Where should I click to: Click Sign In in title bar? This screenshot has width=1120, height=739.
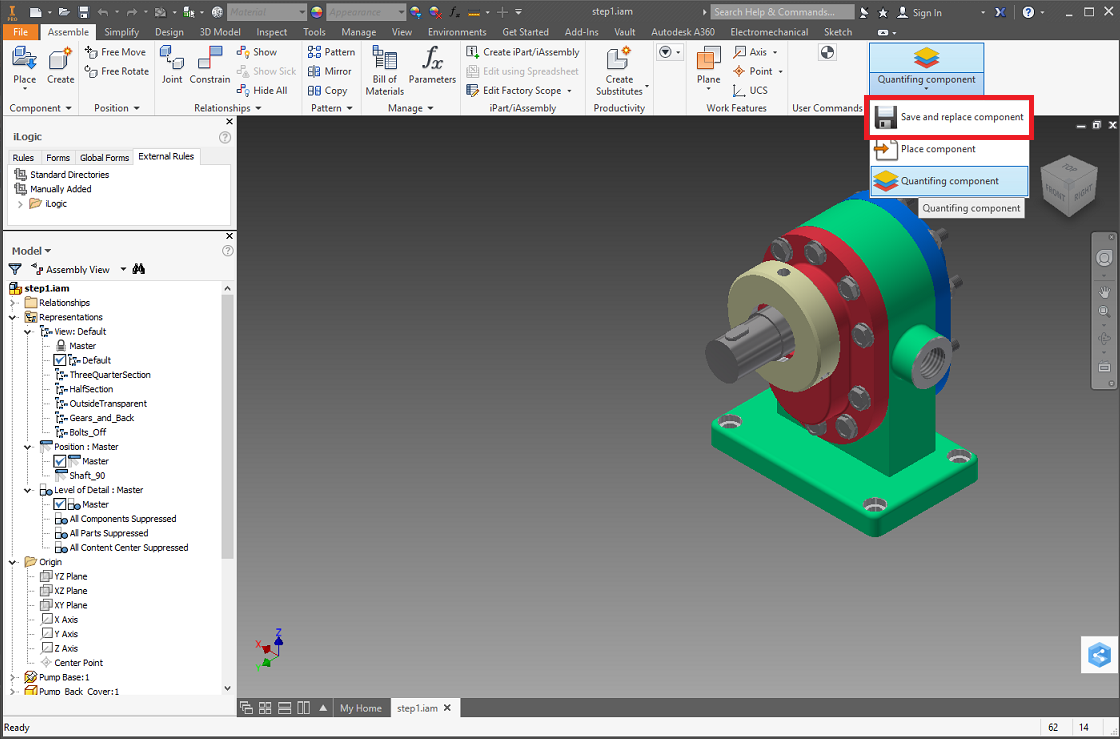click(x=919, y=12)
